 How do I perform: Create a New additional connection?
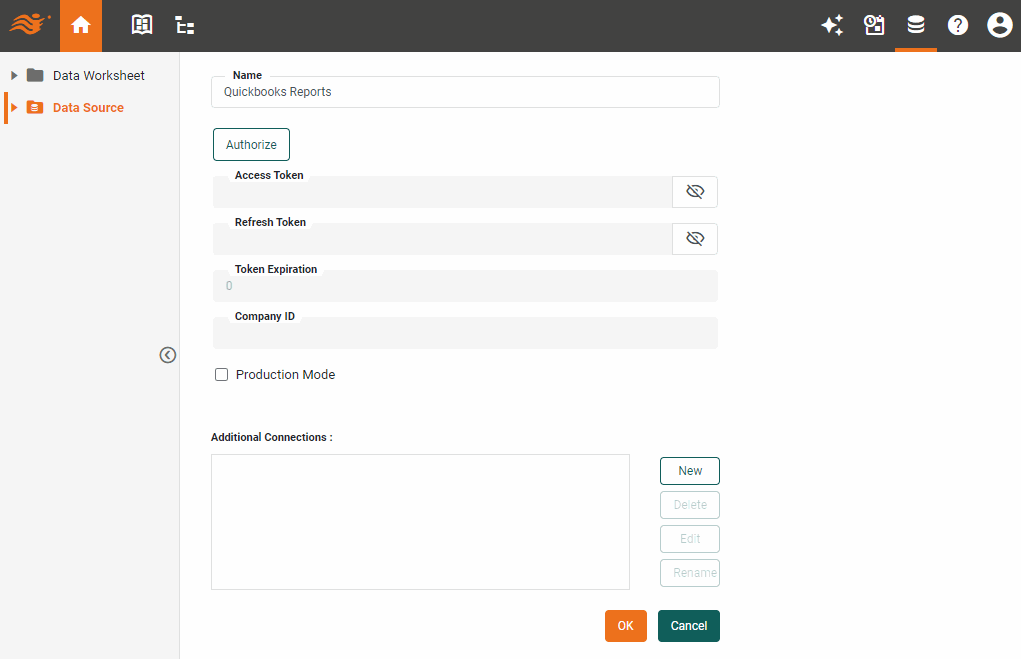coord(689,470)
